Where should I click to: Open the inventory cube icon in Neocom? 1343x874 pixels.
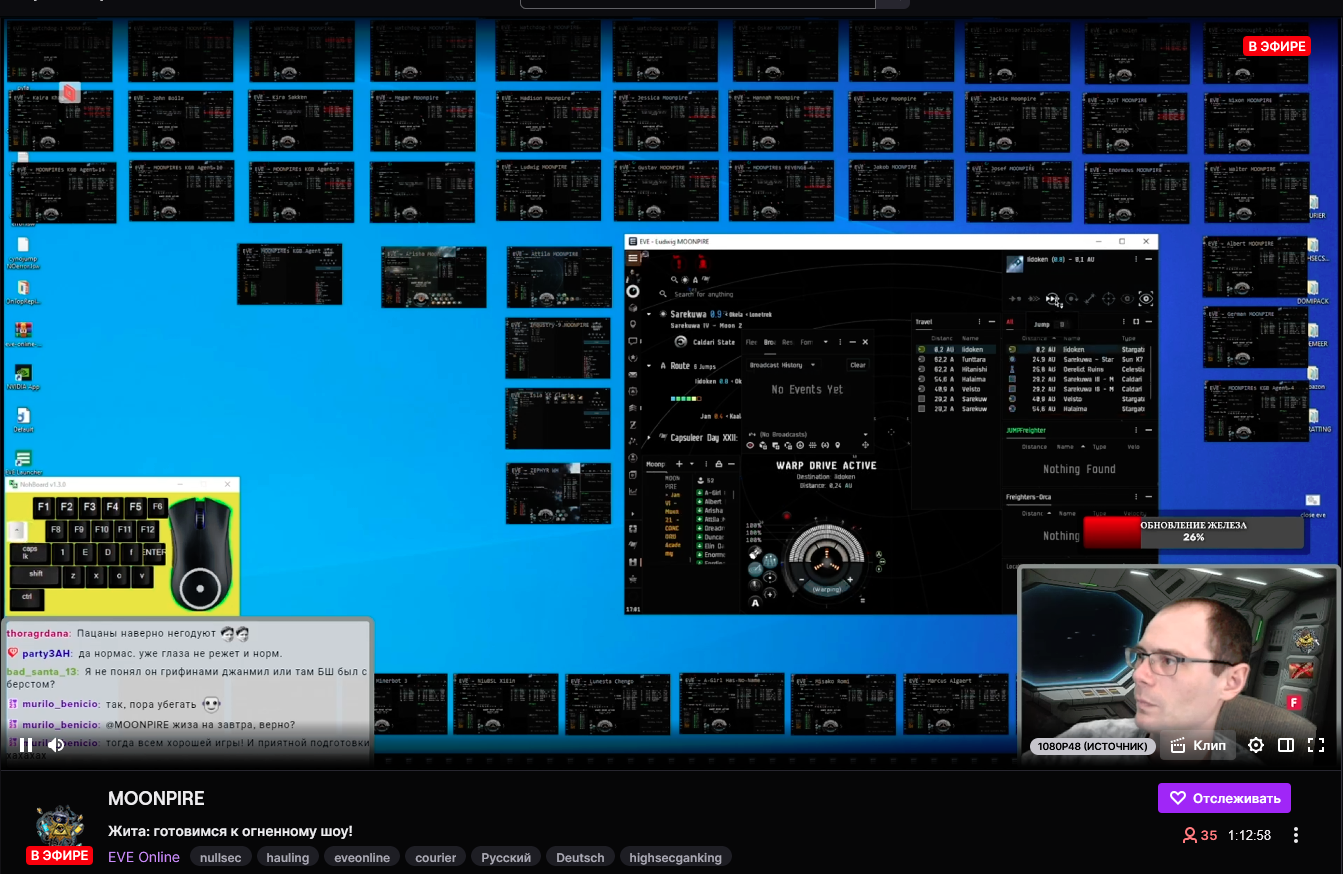[x=633, y=308]
